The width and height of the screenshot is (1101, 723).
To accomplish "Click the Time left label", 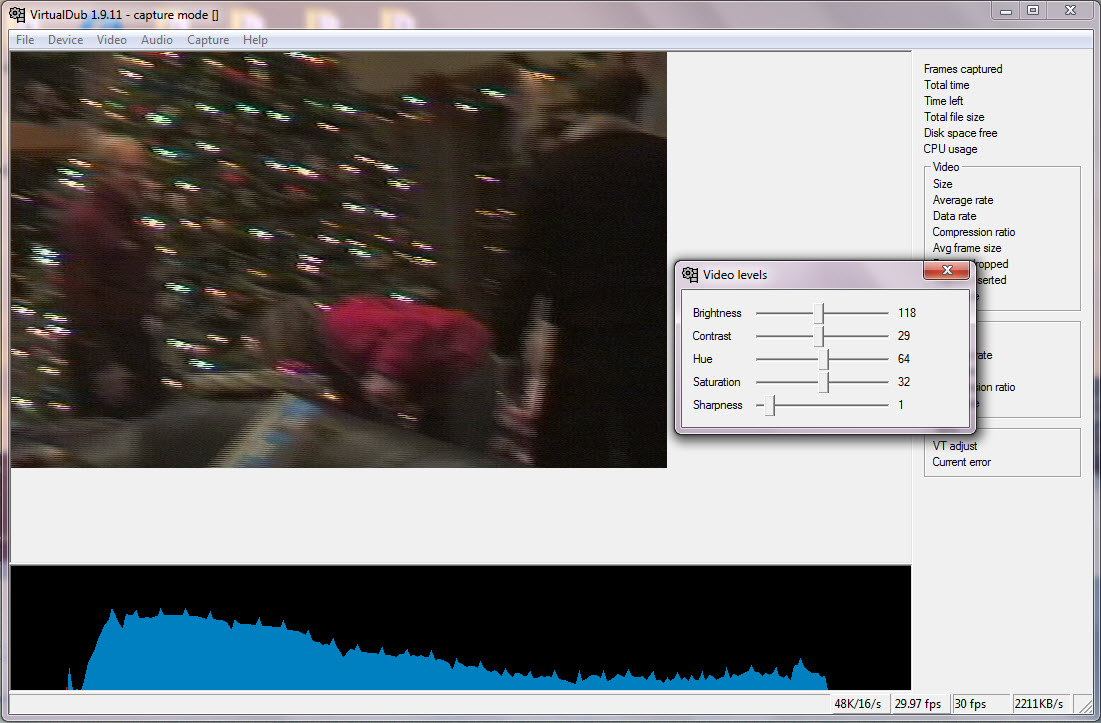I will tap(943, 101).
